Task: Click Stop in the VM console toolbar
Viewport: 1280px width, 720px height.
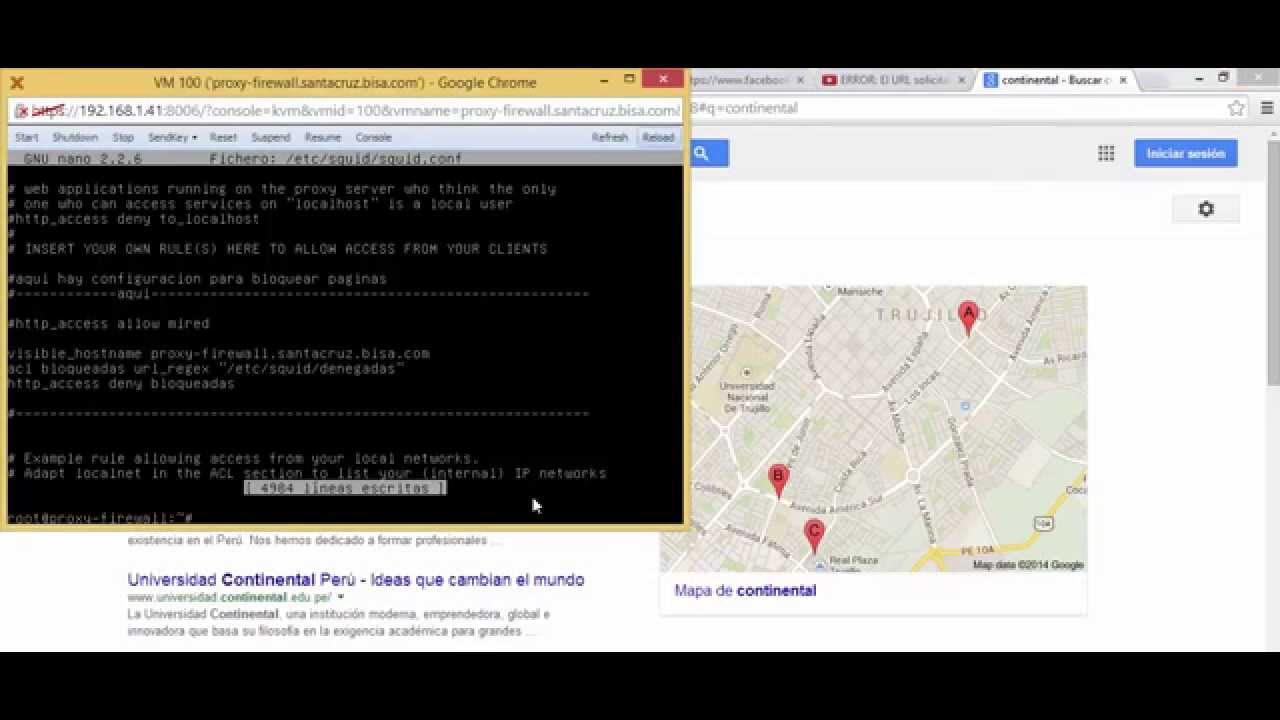Action: [123, 137]
